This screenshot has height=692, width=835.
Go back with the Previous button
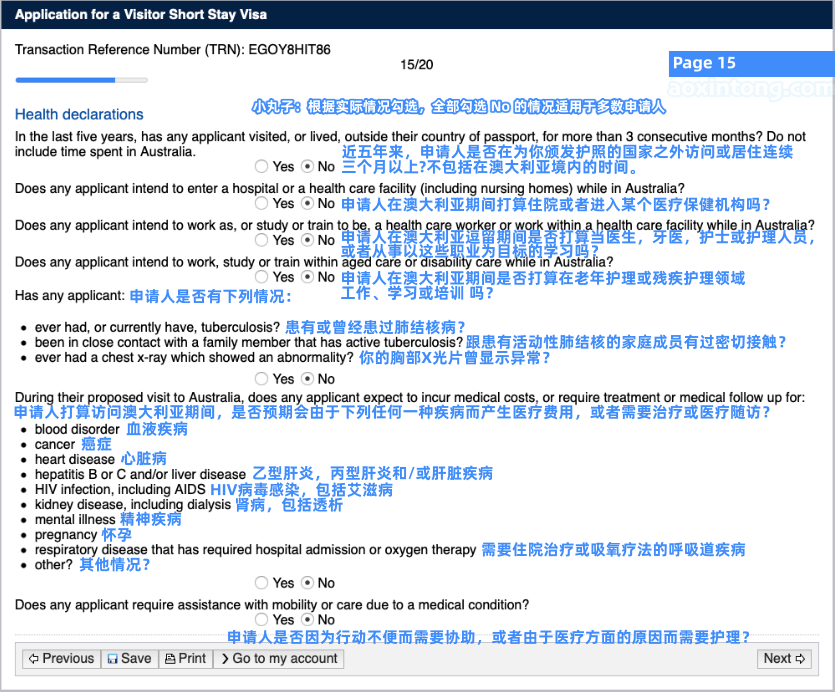(61, 658)
